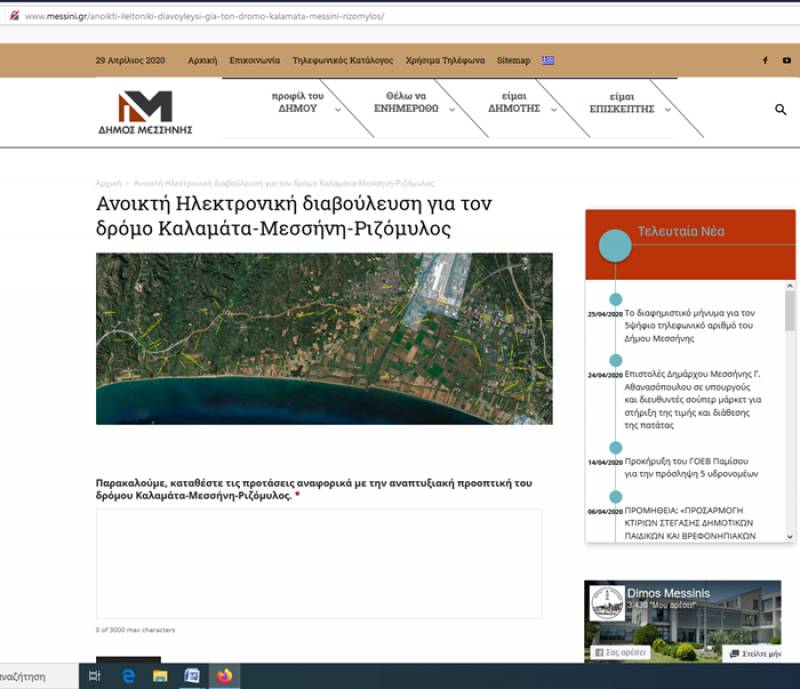Click the Sitemap link

pyautogui.click(x=514, y=60)
